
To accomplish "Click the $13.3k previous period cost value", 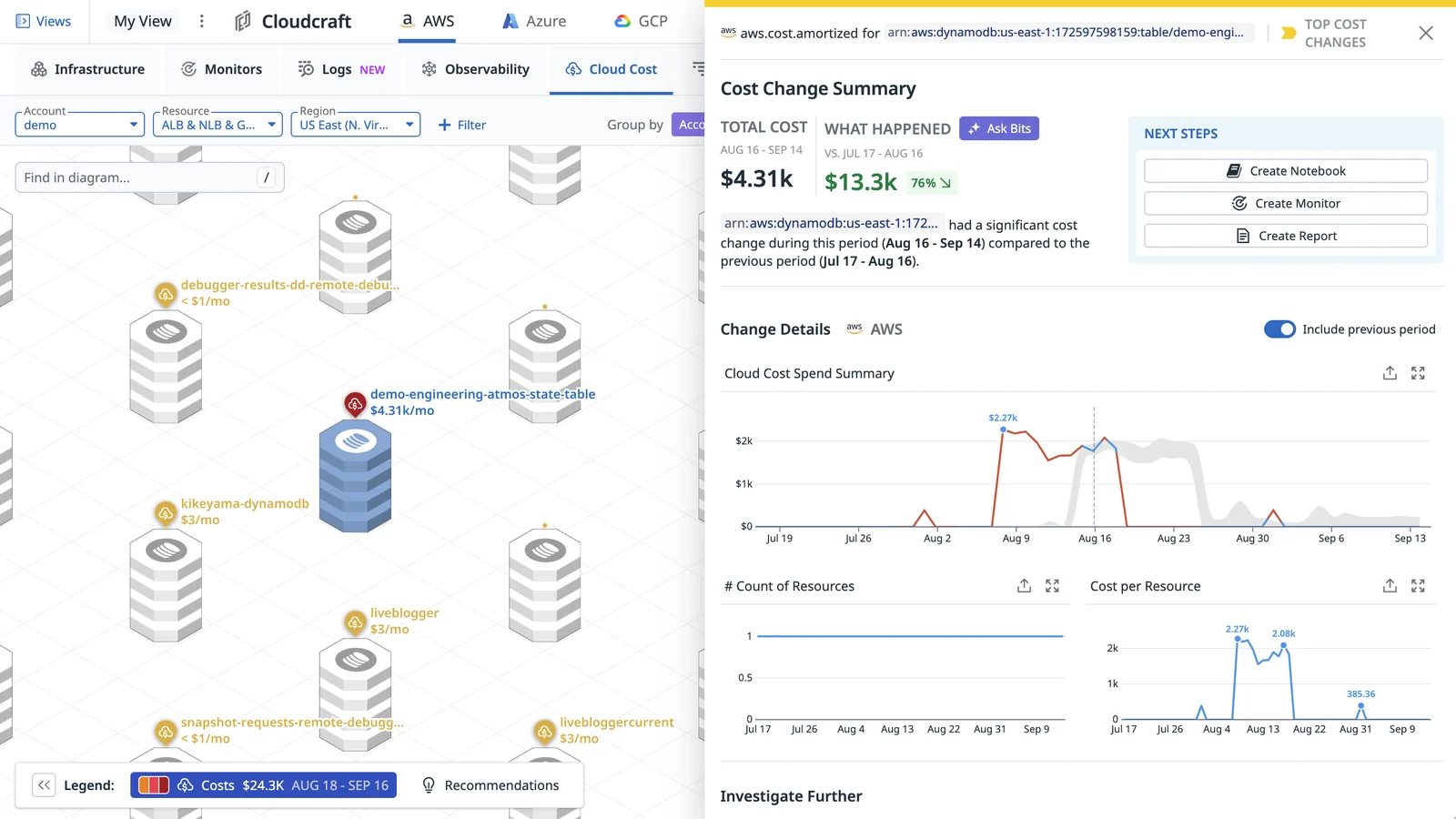I will (x=861, y=182).
